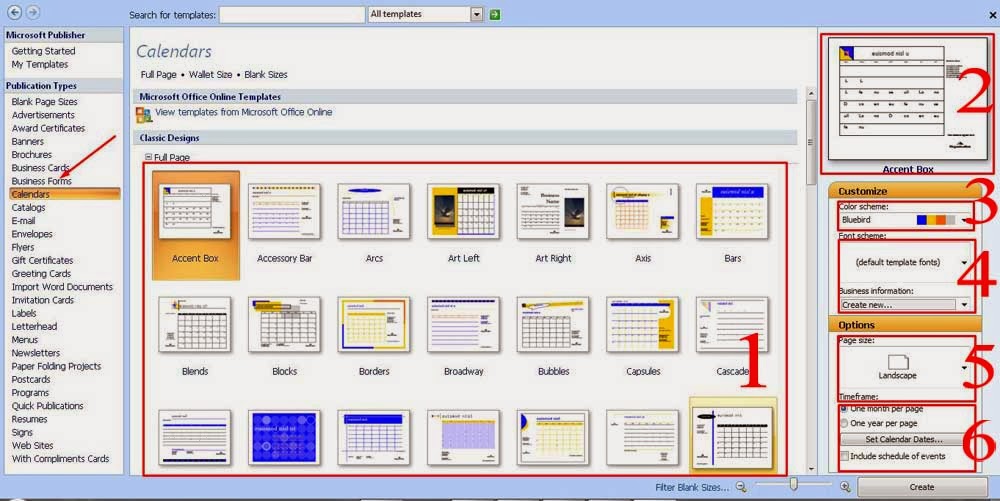Click the thumbnail zoom slider handle
1000x501 pixels.
[x=793, y=485]
